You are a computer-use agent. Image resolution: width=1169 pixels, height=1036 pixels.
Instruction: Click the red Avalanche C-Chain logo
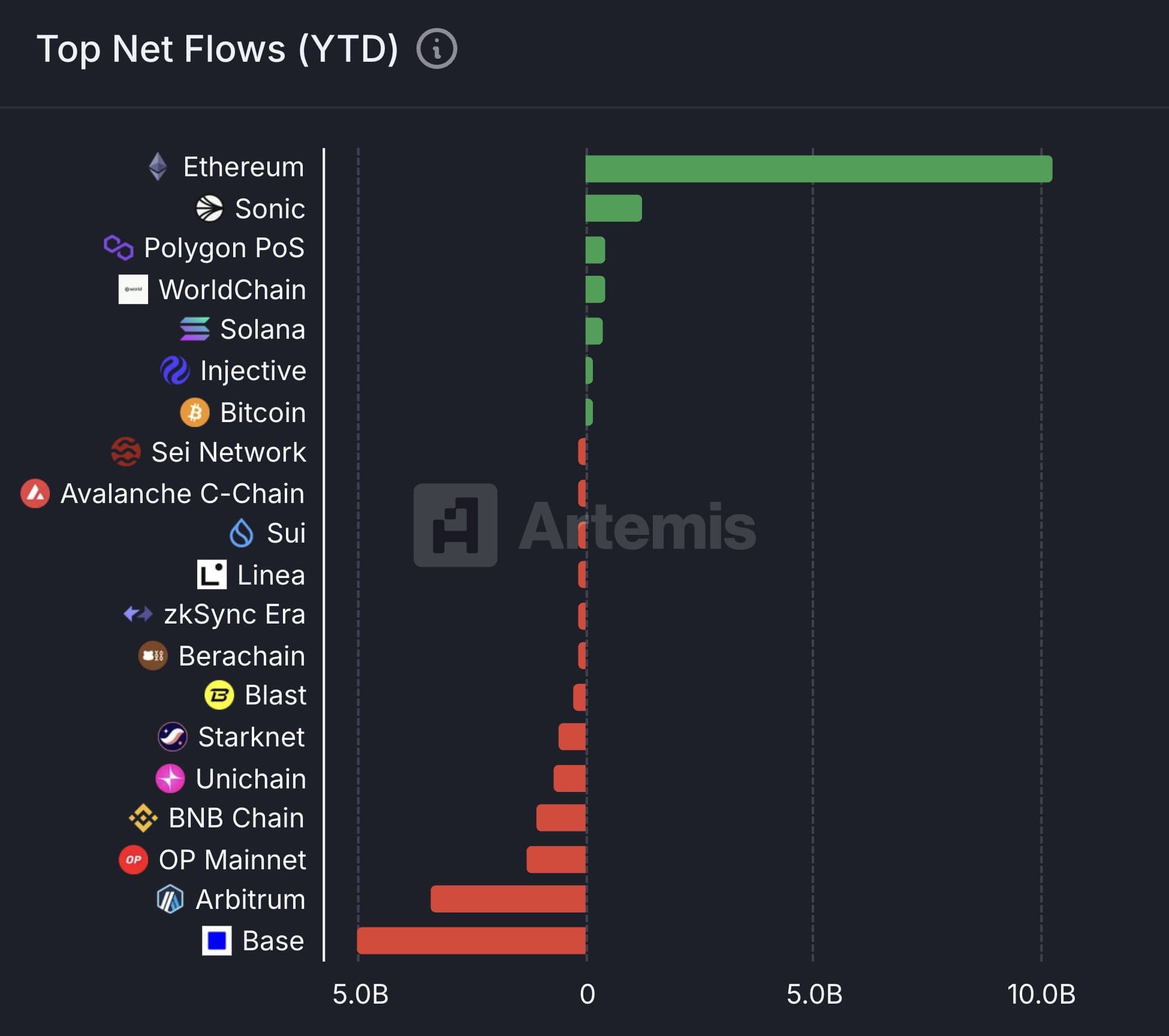(x=35, y=493)
